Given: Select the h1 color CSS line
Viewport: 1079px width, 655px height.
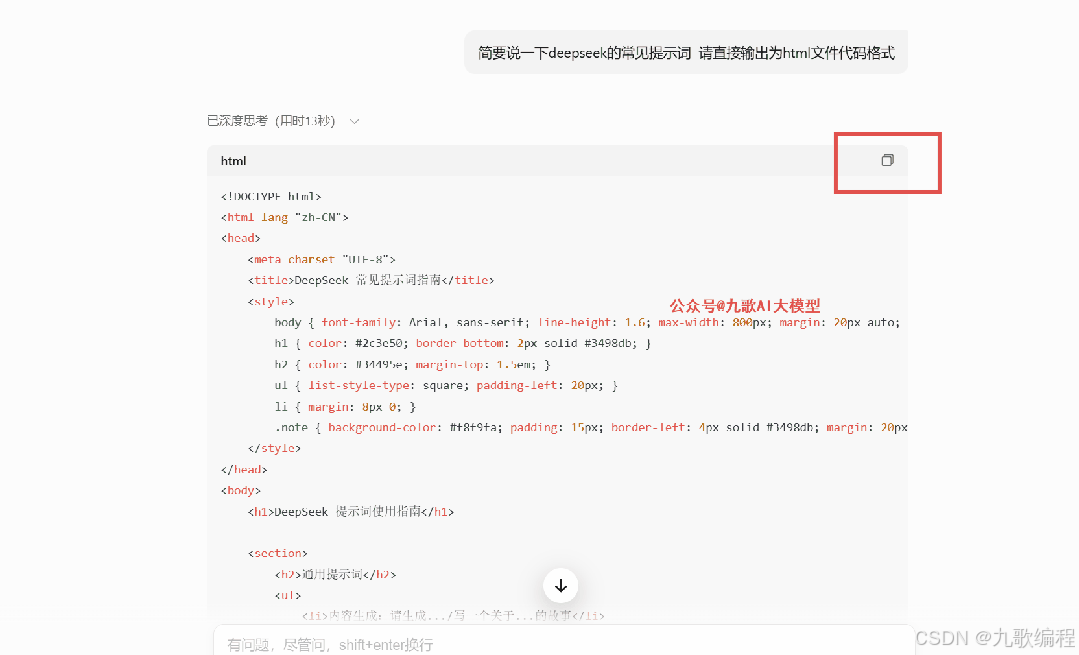Looking at the screenshot, I should click(x=462, y=343).
